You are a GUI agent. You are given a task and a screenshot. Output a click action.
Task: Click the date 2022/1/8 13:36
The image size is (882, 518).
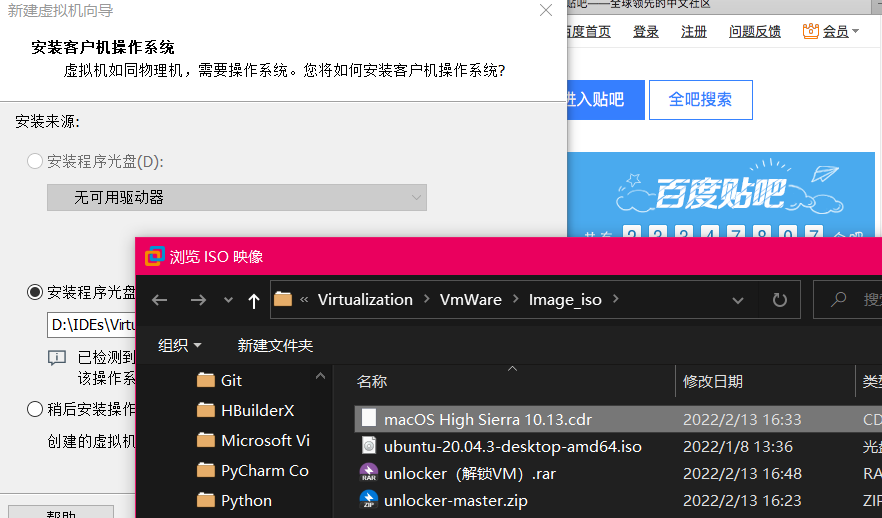click(737, 447)
